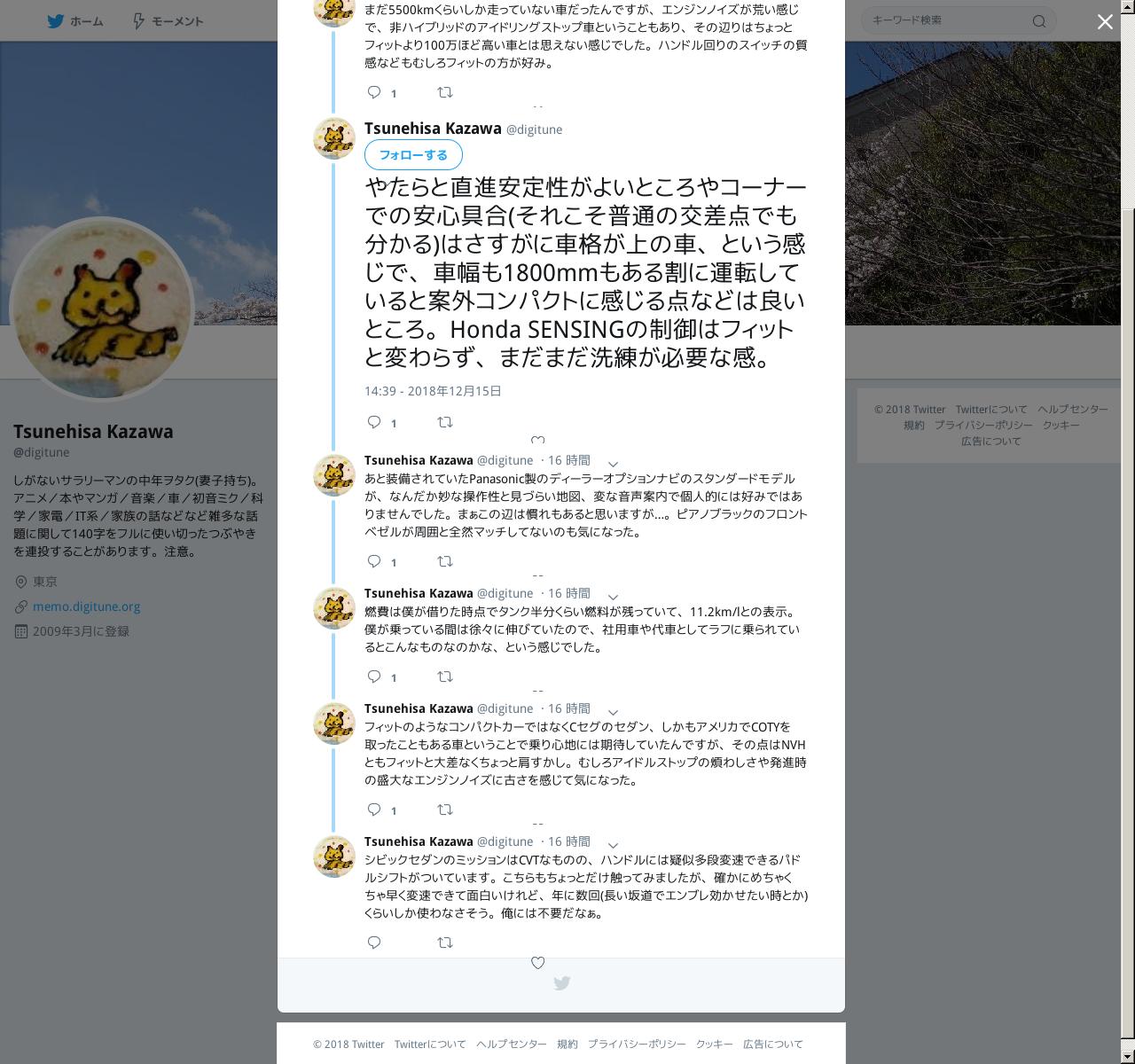Like the tweet using bottom heart icon
1135x1064 pixels.
pos(537,963)
